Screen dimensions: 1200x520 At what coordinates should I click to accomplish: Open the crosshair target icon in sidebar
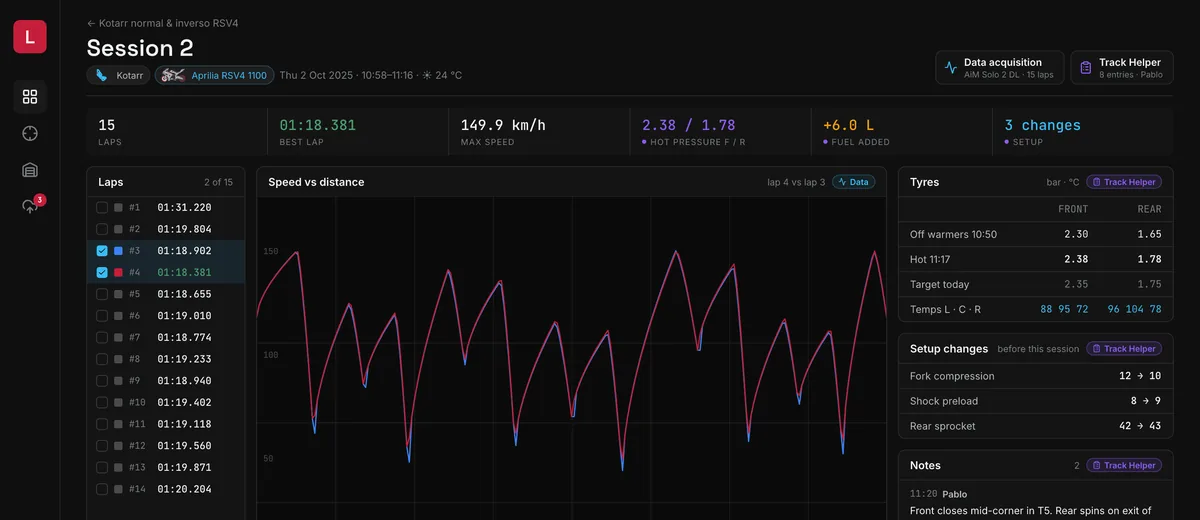coord(30,133)
